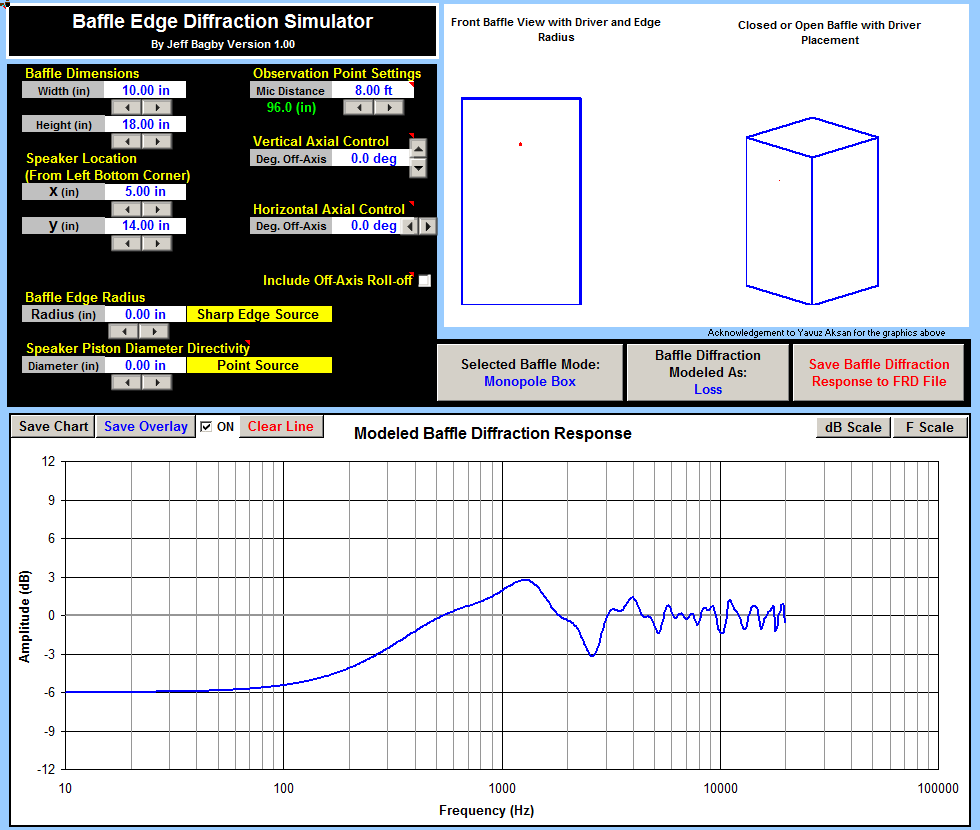
Task: Increase baffle Height using right arrow
Action: pyautogui.click(x=155, y=141)
